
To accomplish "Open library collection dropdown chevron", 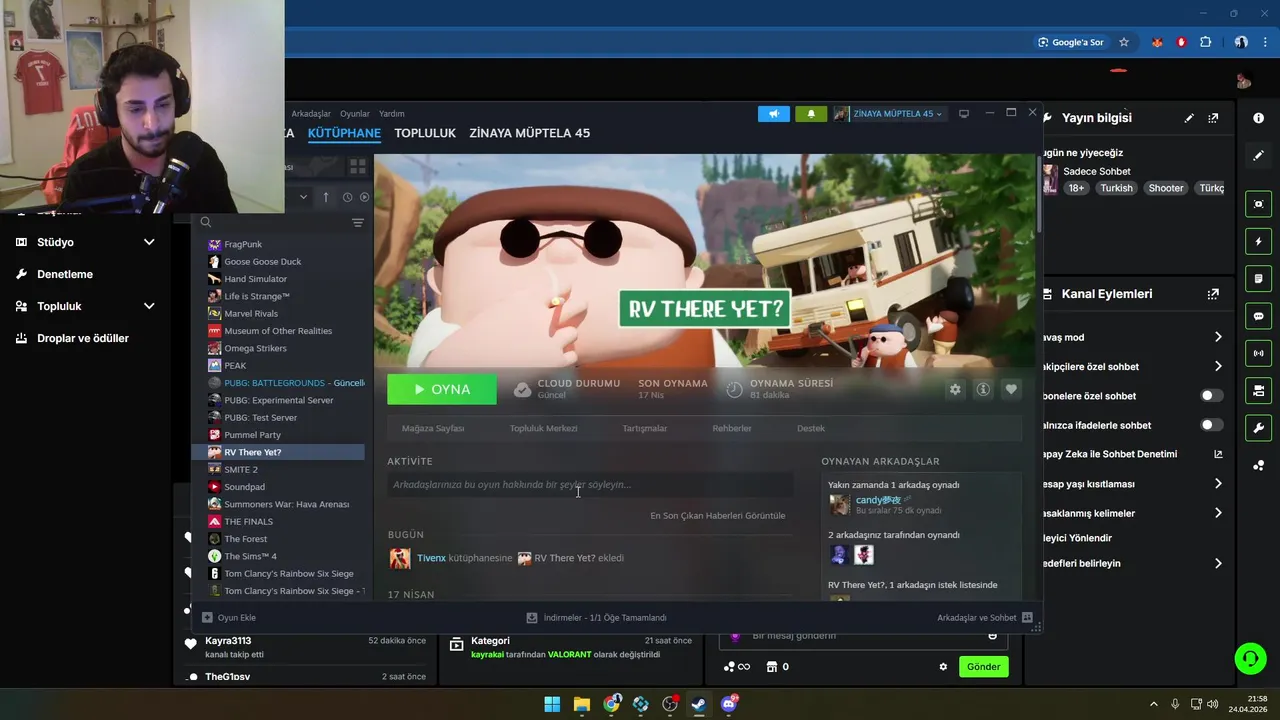I will [x=303, y=197].
